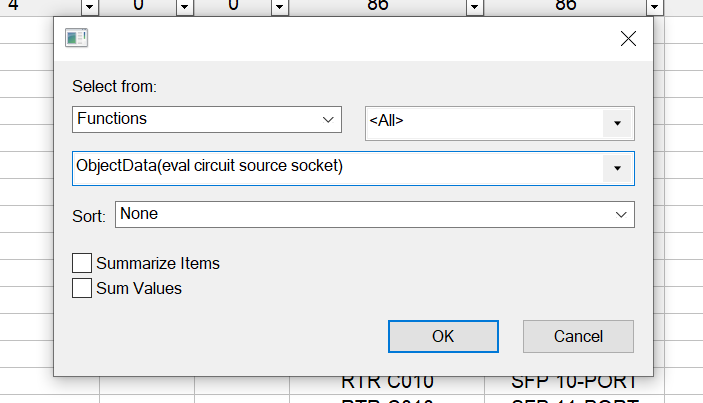Open filter arrow right of leftmost 0
703x403 pixels.
(185, 7)
